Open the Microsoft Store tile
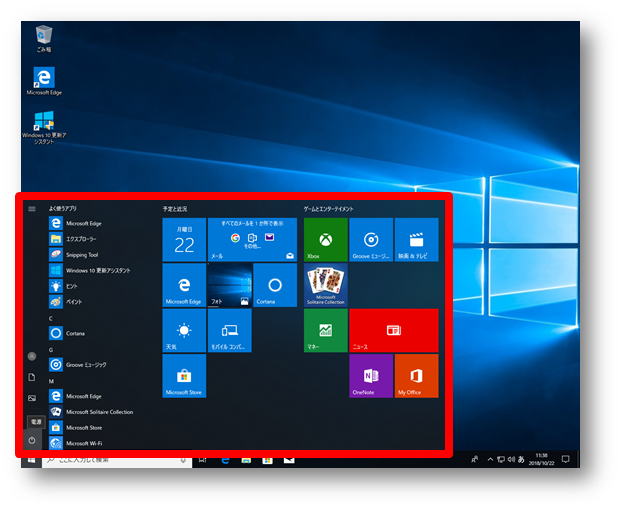The image size is (622, 510). coord(184,376)
